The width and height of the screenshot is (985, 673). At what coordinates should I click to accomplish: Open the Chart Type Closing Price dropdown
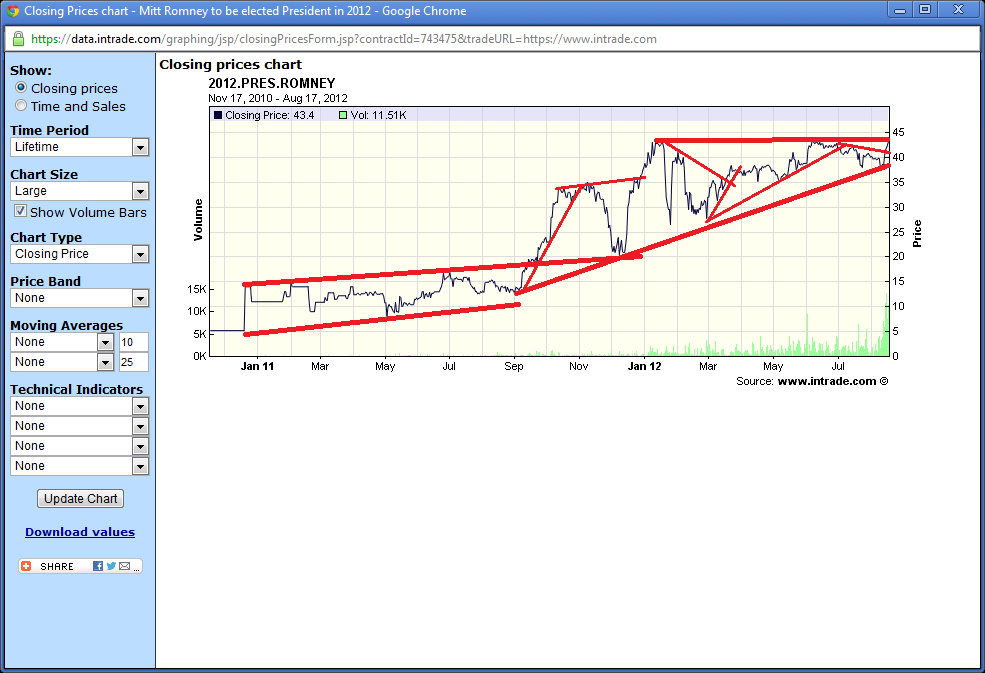click(x=80, y=254)
